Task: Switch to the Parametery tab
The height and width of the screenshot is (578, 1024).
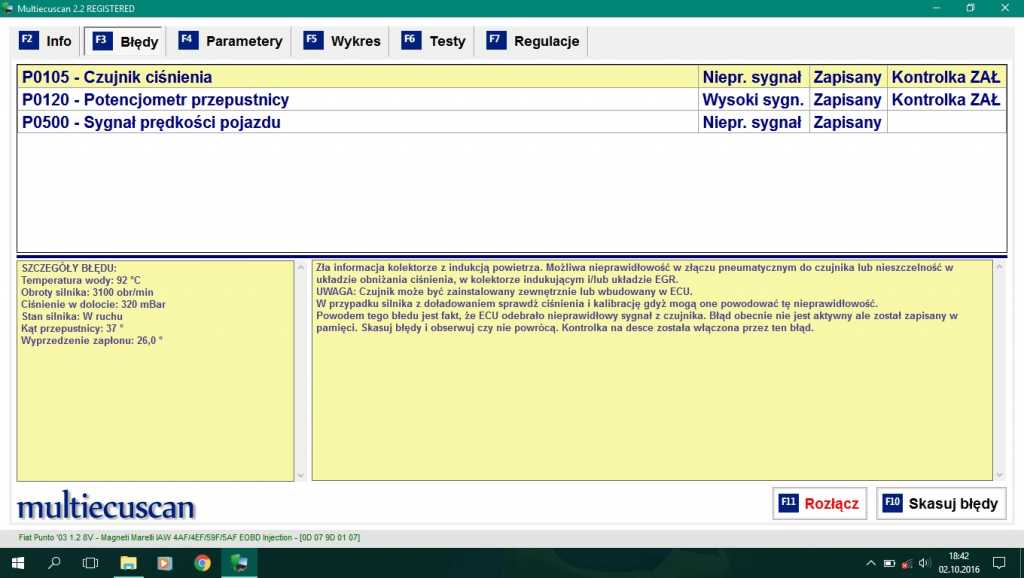Action: [231, 41]
